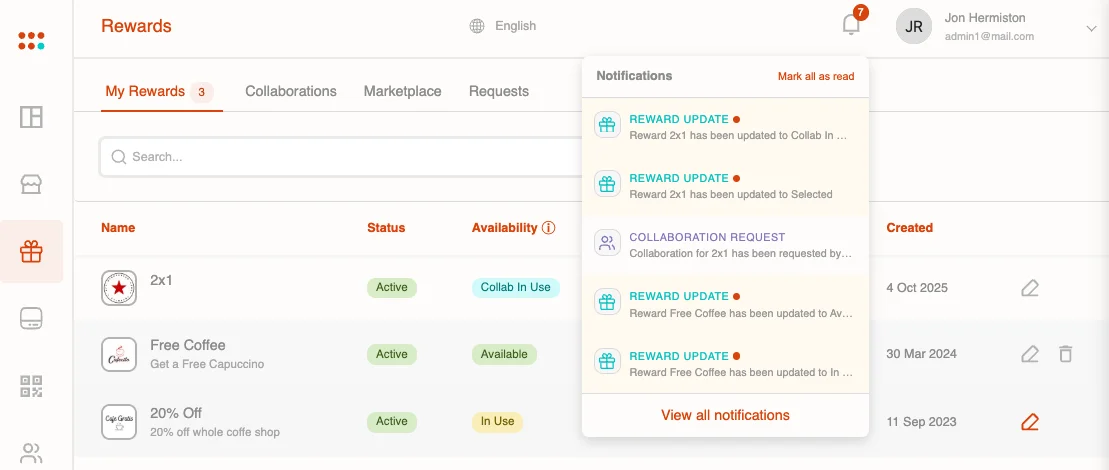Click the notification count badge 7
The width and height of the screenshot is (1109, 470).
(860, 12)
